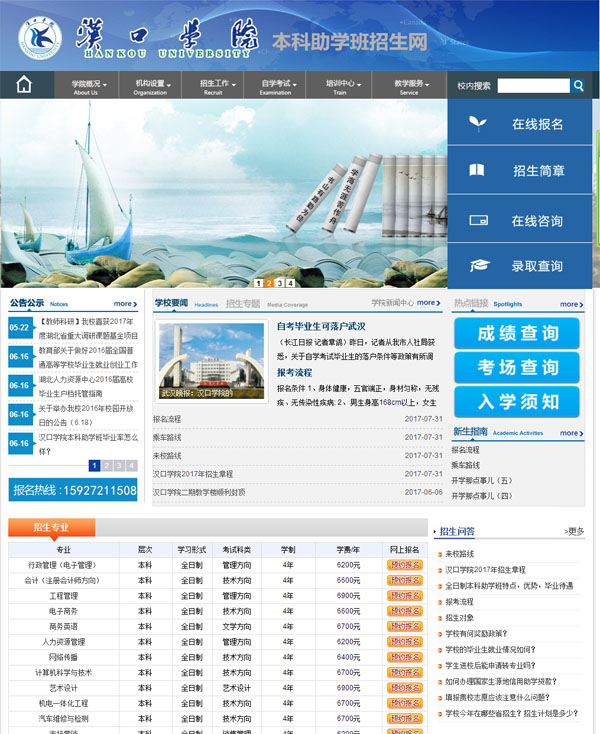Click 预约报名 for 工程管理
The image size is (600, 734).
(405, 595)
